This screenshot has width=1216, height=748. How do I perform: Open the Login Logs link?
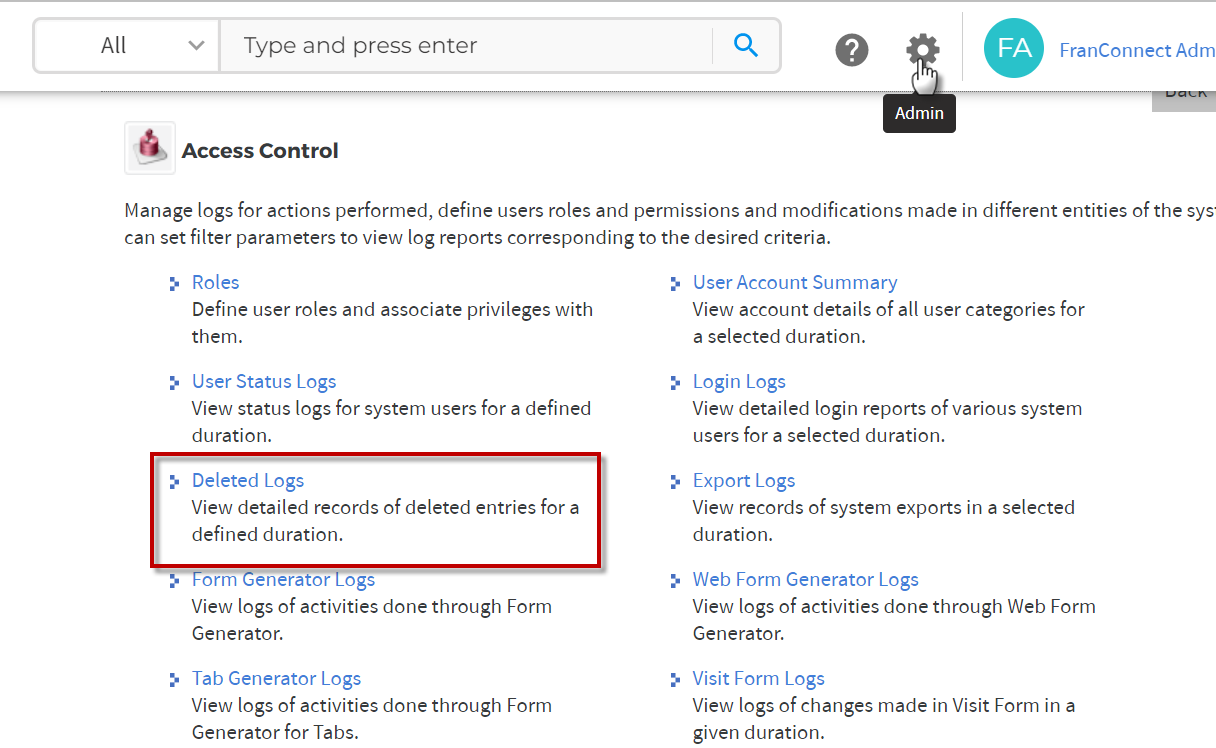pos(739,381)
